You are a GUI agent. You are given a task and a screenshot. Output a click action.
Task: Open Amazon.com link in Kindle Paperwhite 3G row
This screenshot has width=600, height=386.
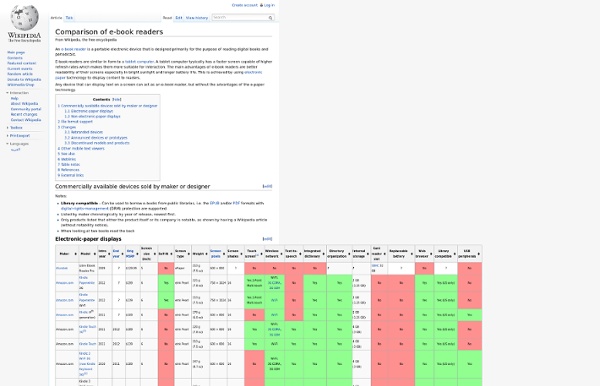(x=64, y=283)
